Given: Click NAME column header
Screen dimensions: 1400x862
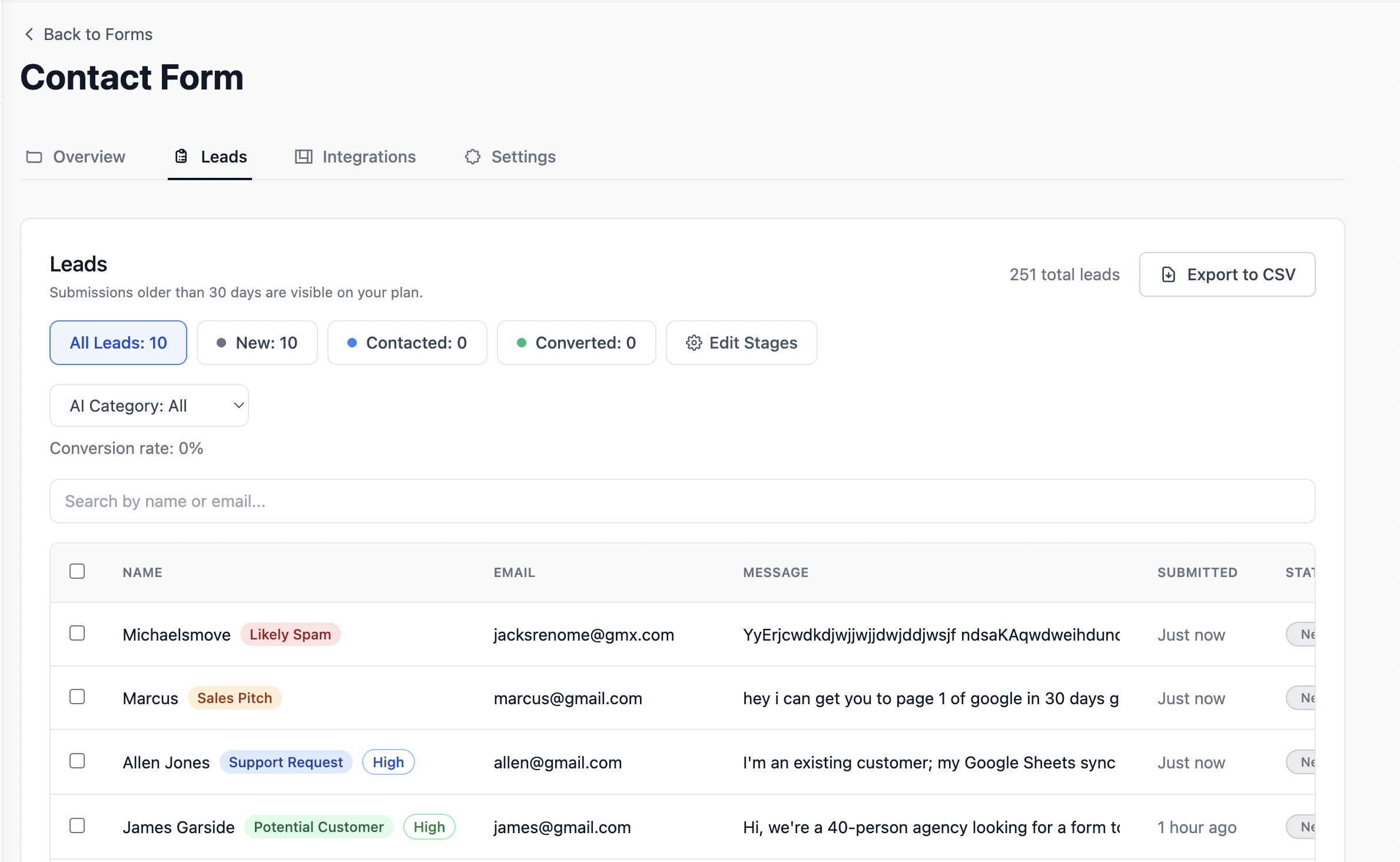Looking at the screenshot, I should click(142, 572).
